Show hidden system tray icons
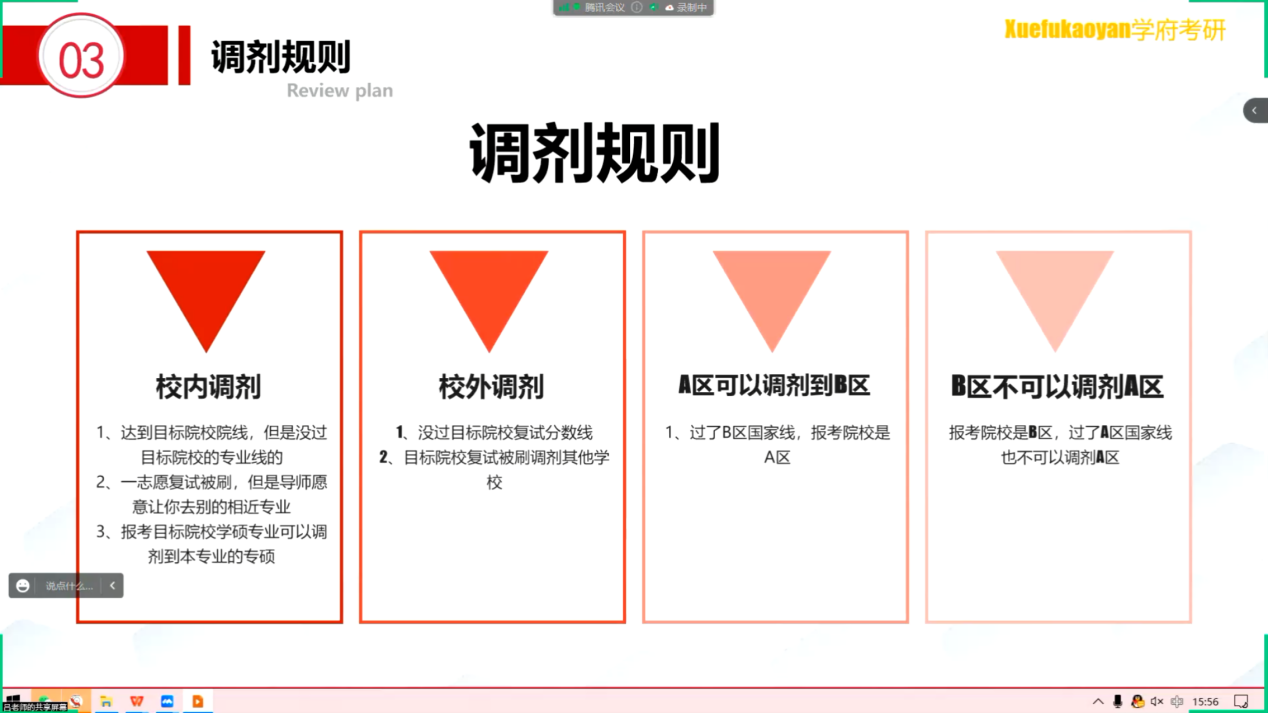 pyautogui.click(x=1098, y=702)
